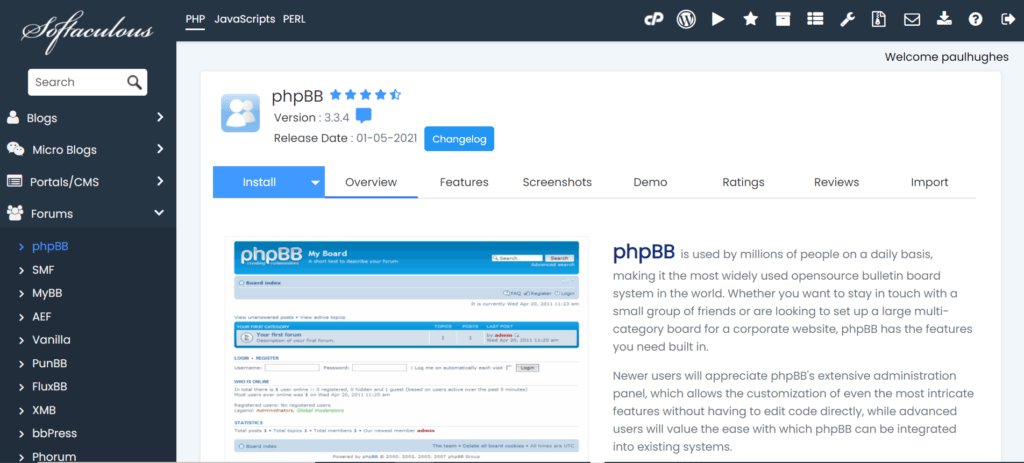Image resolution: width=1024 pixels, height=463 pixels.
Task: Click the phpBB title heading
Action: point(297,97)
